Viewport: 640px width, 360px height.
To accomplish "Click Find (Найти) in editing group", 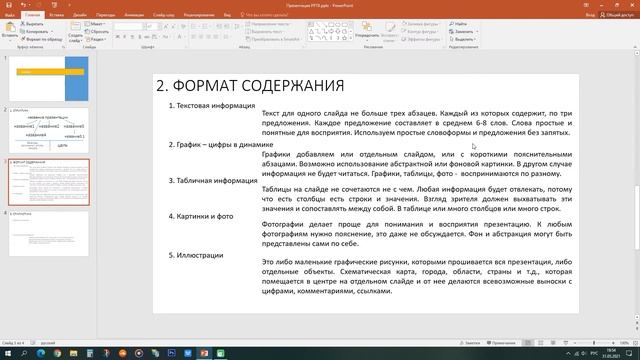I will point(458,24).
